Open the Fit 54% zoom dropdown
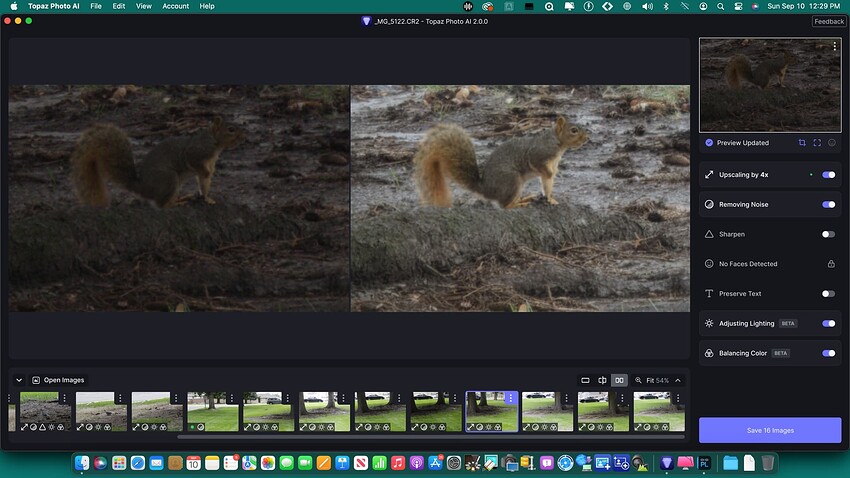The height and width of the screenshot is (478, 850). point(660,380)
